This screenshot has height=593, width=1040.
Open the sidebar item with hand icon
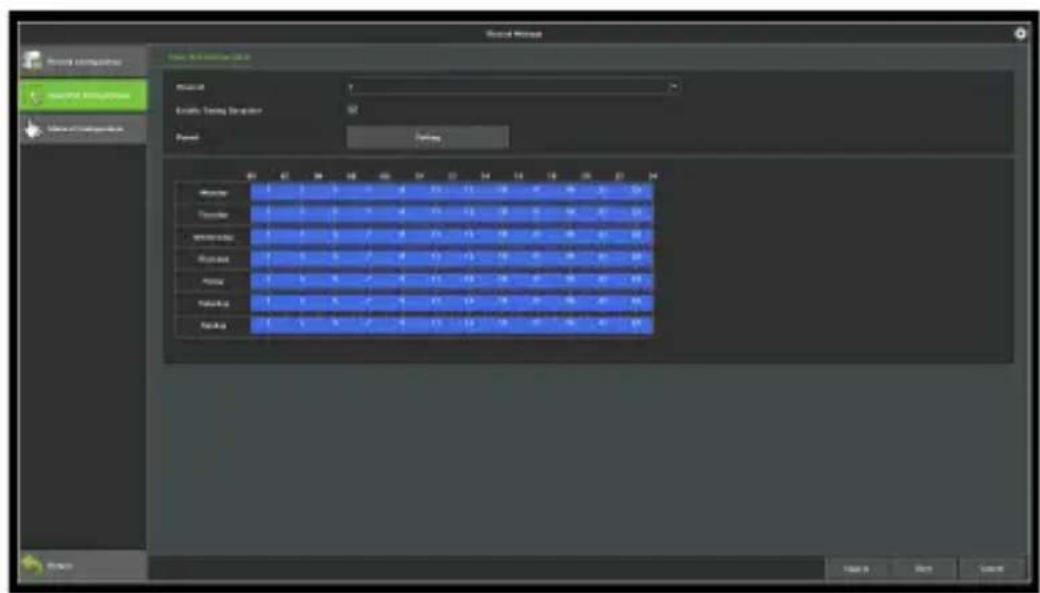(83, 129)
